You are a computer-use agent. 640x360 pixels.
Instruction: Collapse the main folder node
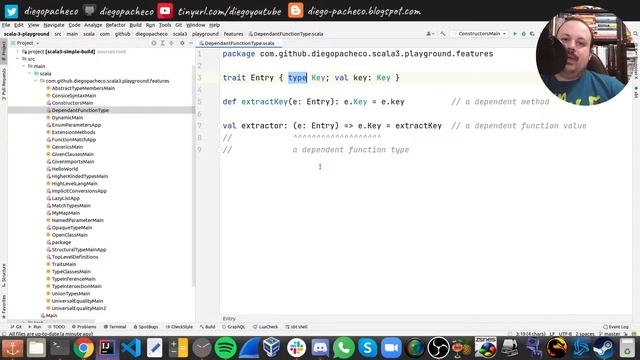point(24,66)
